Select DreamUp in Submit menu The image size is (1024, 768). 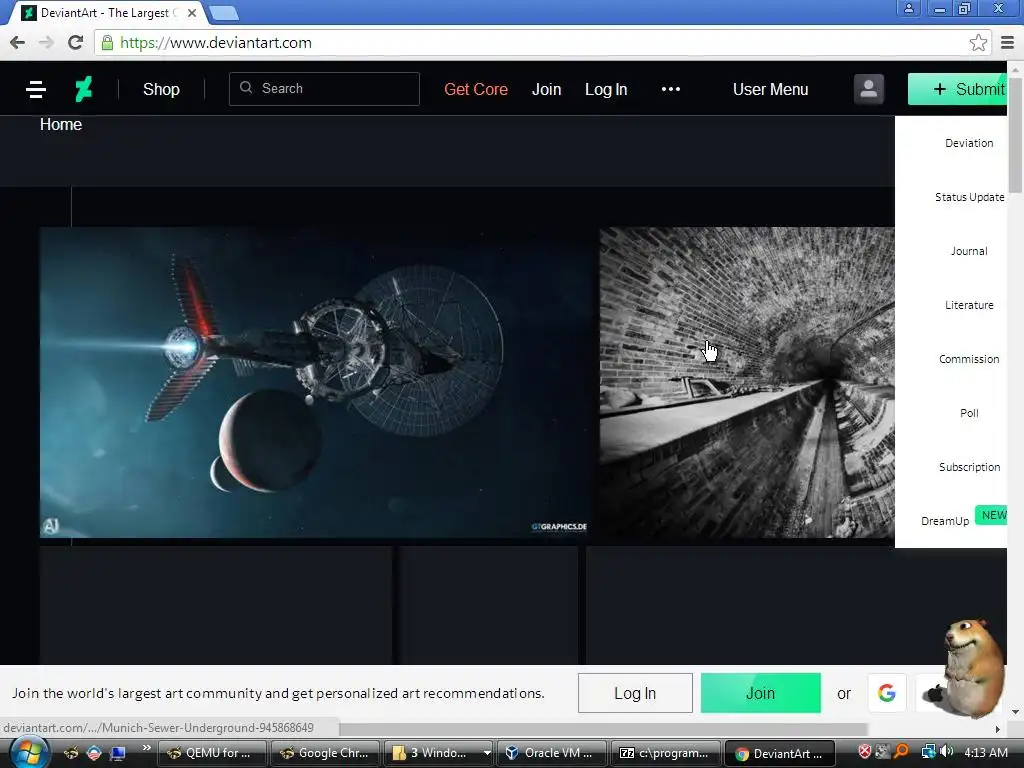point(944,520)
